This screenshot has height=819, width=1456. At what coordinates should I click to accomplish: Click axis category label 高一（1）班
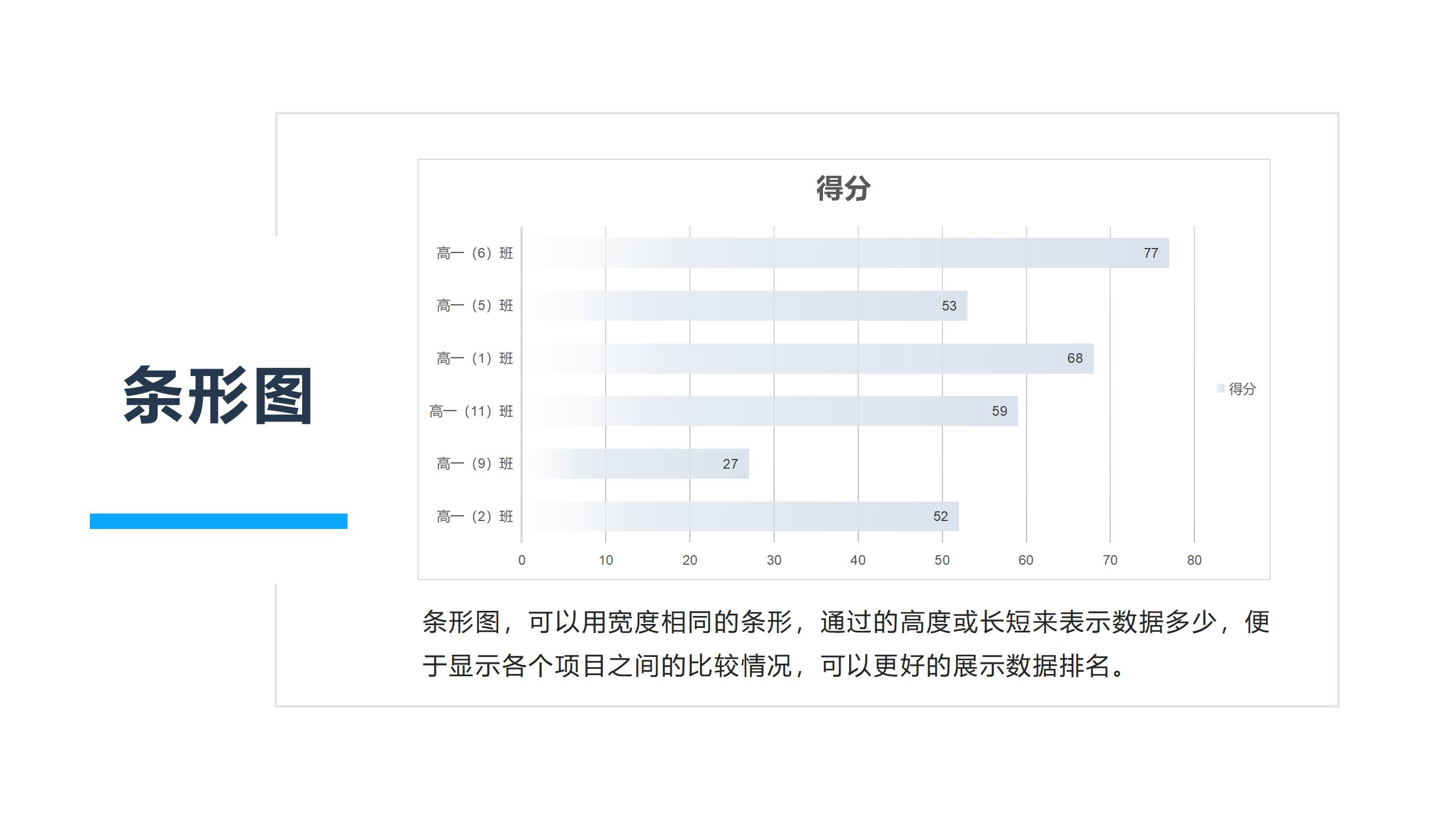point(475,358)
